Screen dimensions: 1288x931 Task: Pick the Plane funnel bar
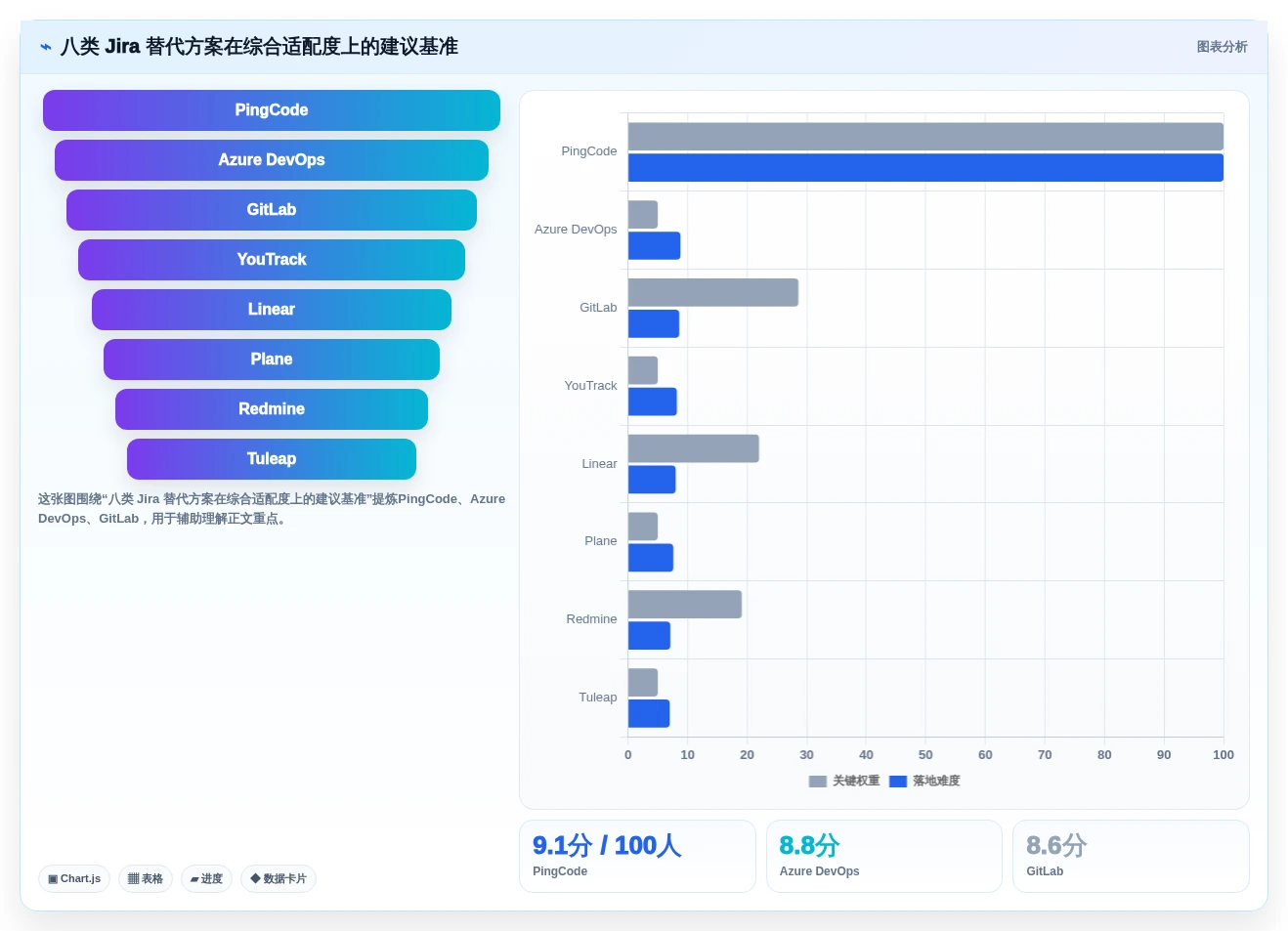272,360
